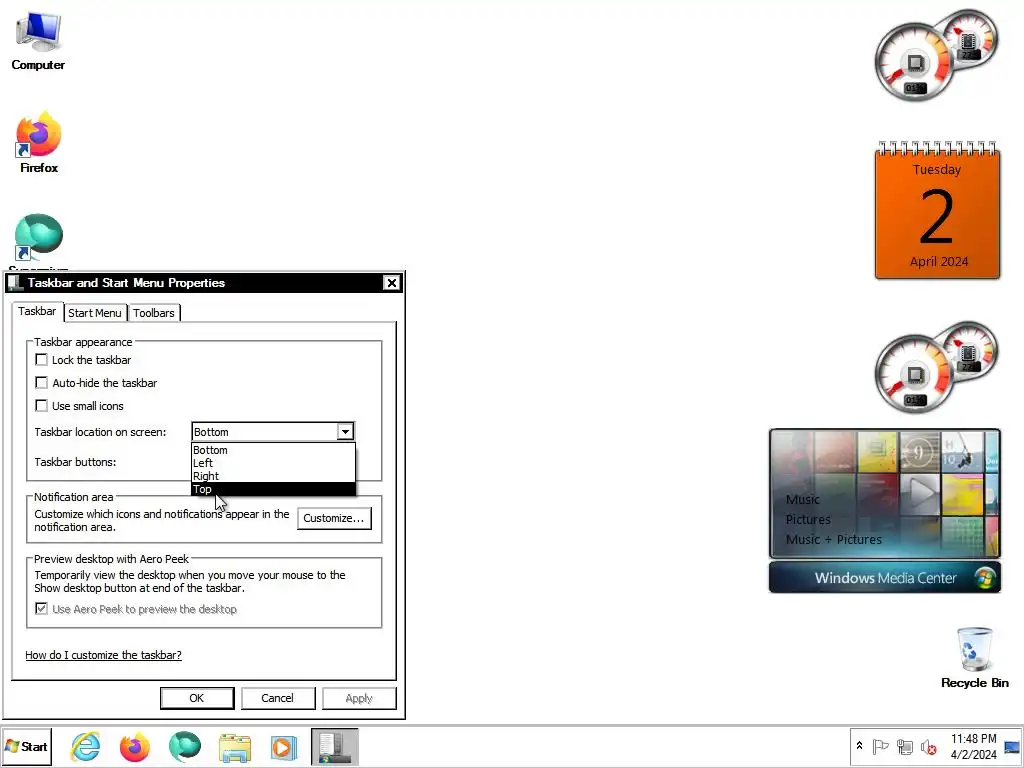Click the lower CPU meter gadget
The height and width of the screenshot is (768, 1024).
coord(936,367)
